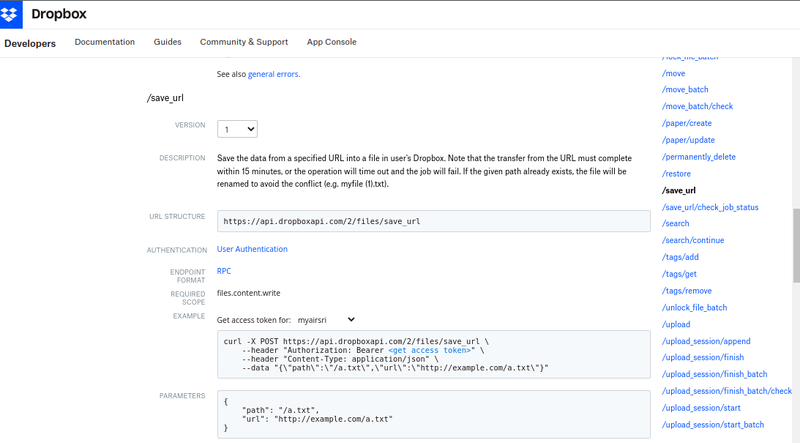The width and height of the screenshot is (800, 443).
Task: Jump to /upload_session/append in sidebar
Action: click(706, 341)
